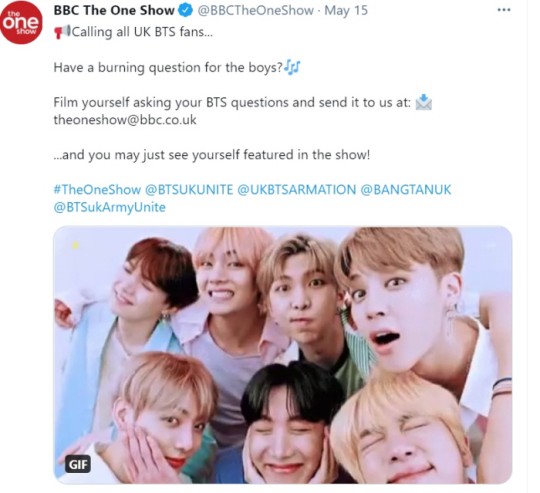
Task: Click the theoneshow@bbc.co.uk email address
Action: [125, 120]
